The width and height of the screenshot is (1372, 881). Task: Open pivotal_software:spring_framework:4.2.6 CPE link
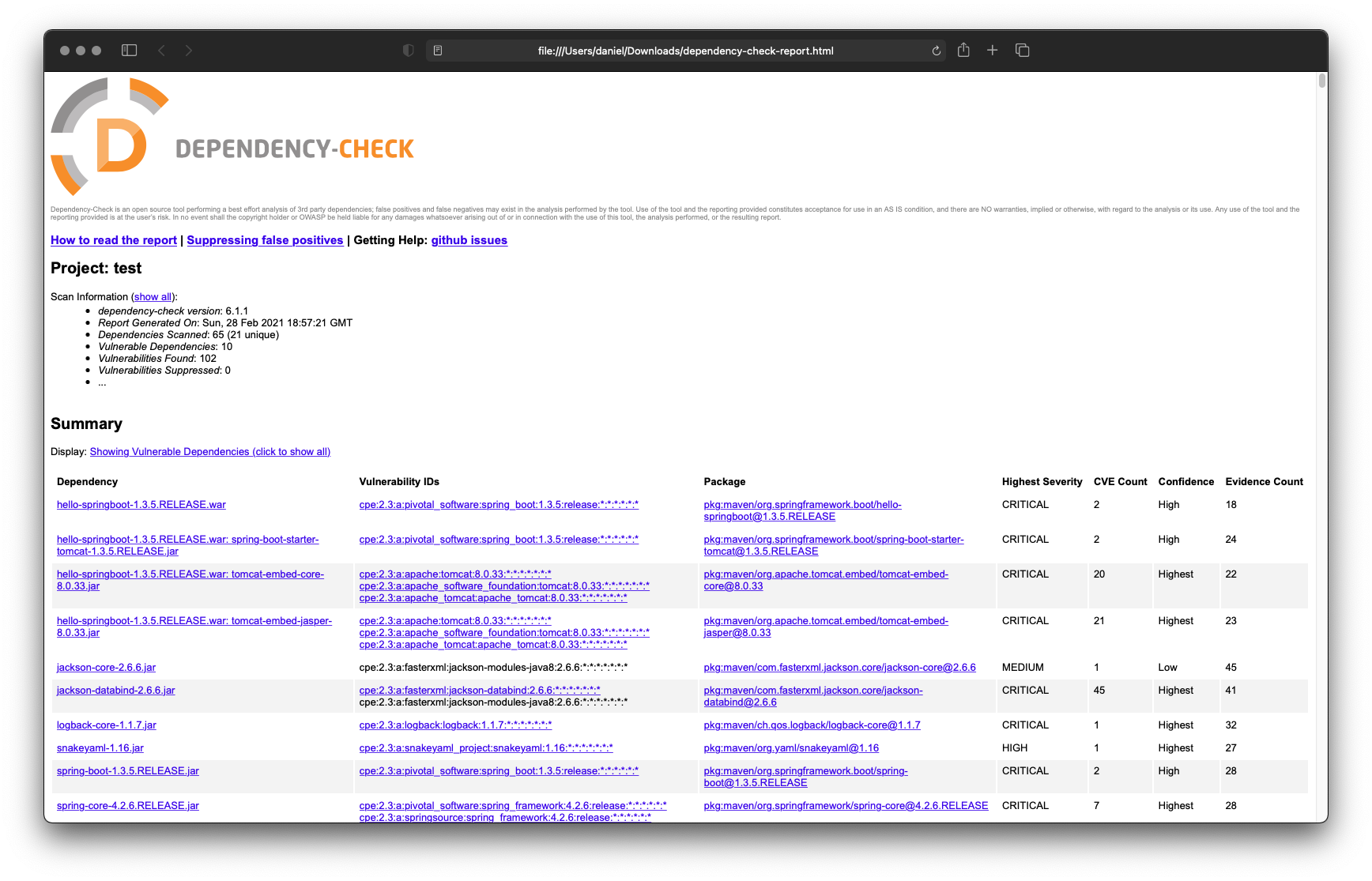click(x=513, y=806)
